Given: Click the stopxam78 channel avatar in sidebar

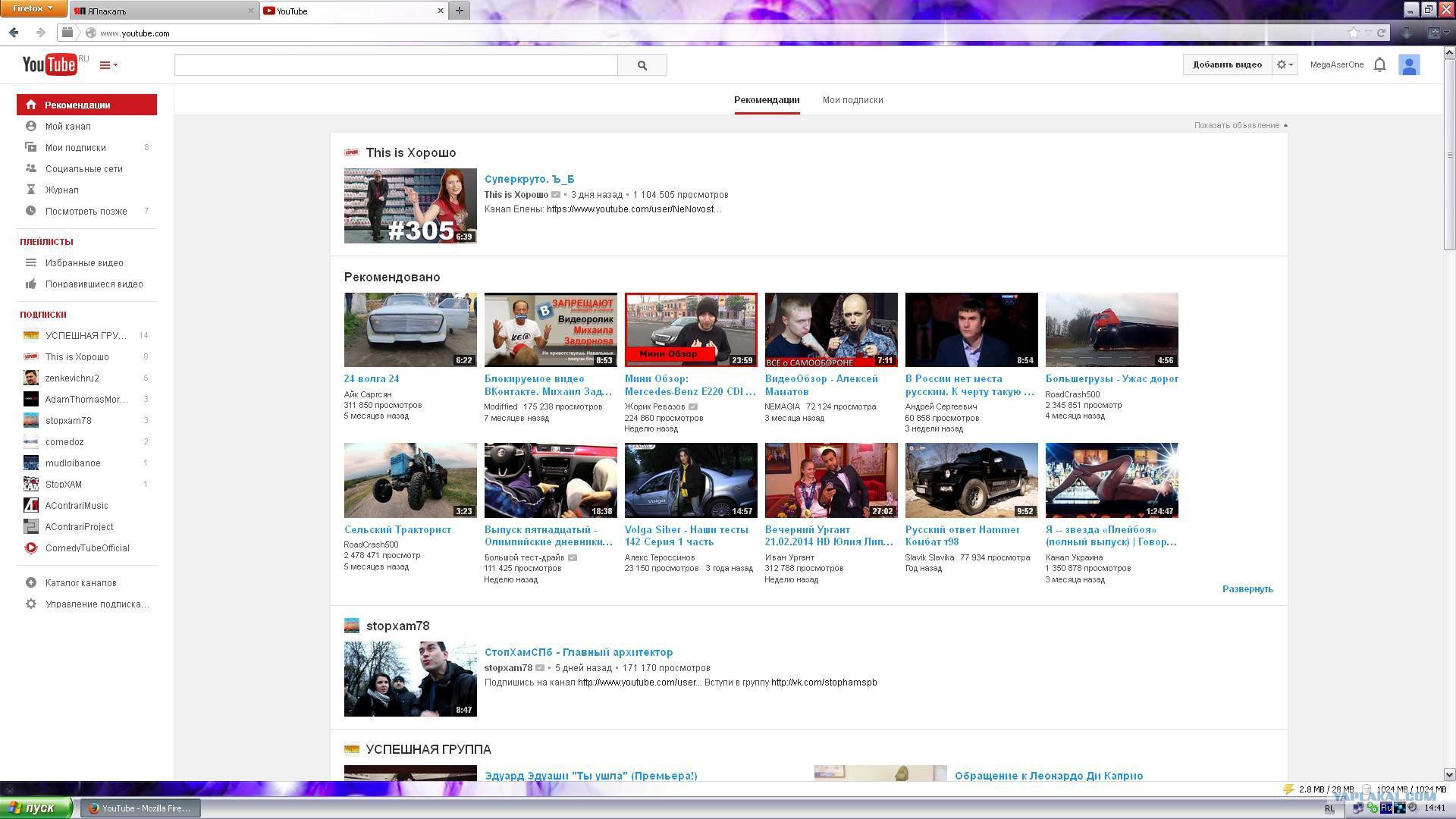Looking at the screenshot, I should 31,420.
